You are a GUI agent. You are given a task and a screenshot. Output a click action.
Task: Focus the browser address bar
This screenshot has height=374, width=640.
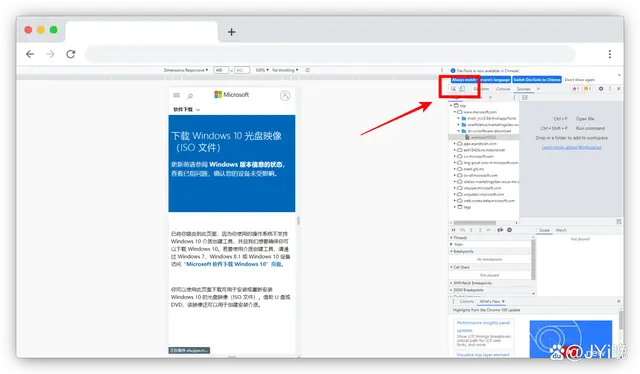[x=330, y=54]
